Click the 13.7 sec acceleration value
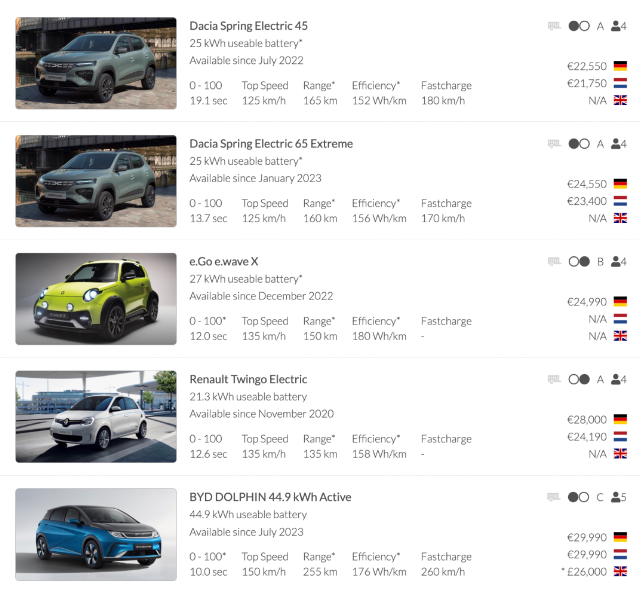 [208, 218]
